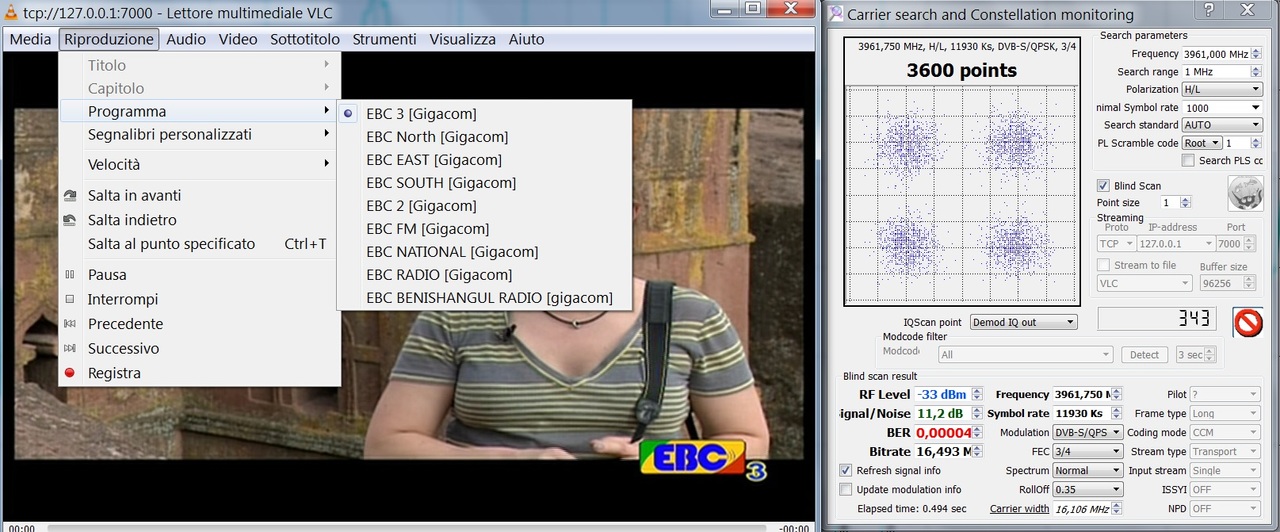Select EBC RADIO [Gigacom] program
The image size is (1280, 532).
[x=484, y=275]
